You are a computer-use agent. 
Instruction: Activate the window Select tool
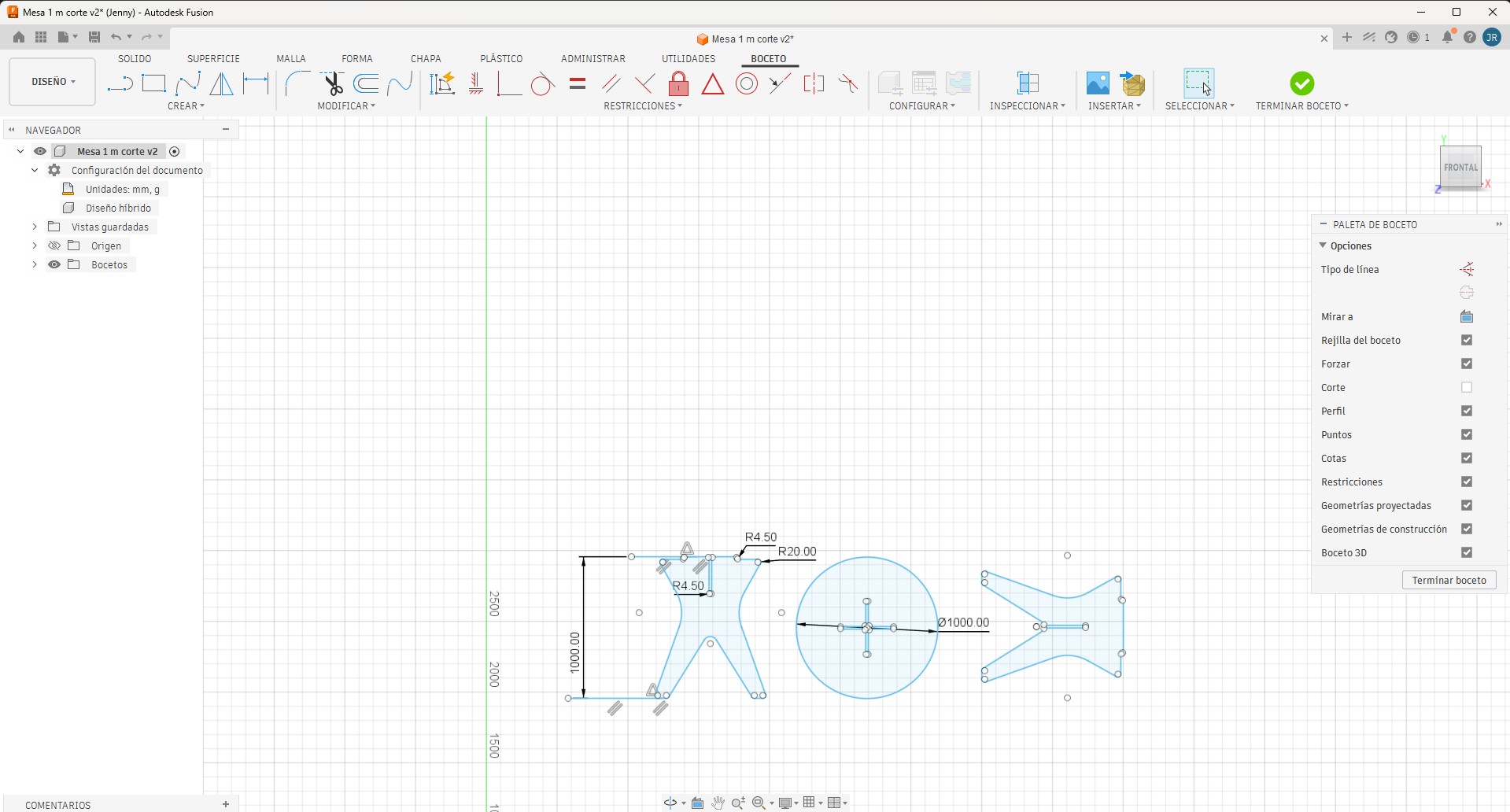[1198, 83]
